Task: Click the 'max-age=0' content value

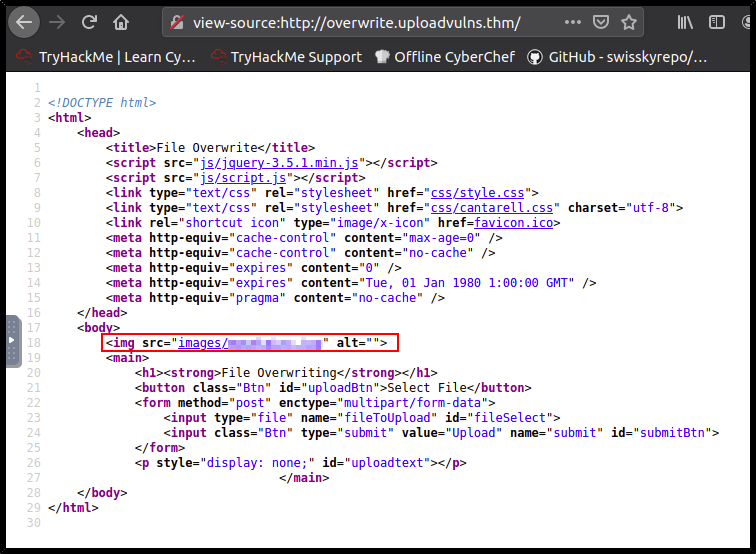Action: click(441, 238)
